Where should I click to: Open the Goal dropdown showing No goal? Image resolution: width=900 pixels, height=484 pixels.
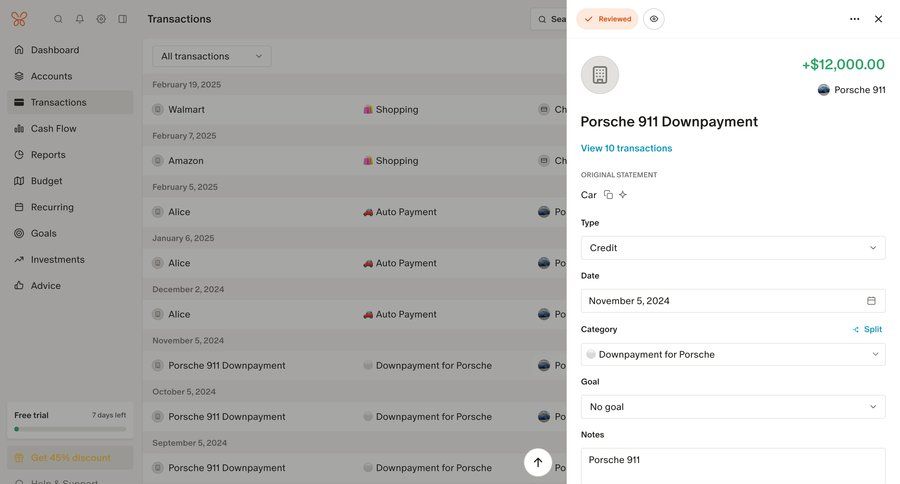(x=733, y=406)
